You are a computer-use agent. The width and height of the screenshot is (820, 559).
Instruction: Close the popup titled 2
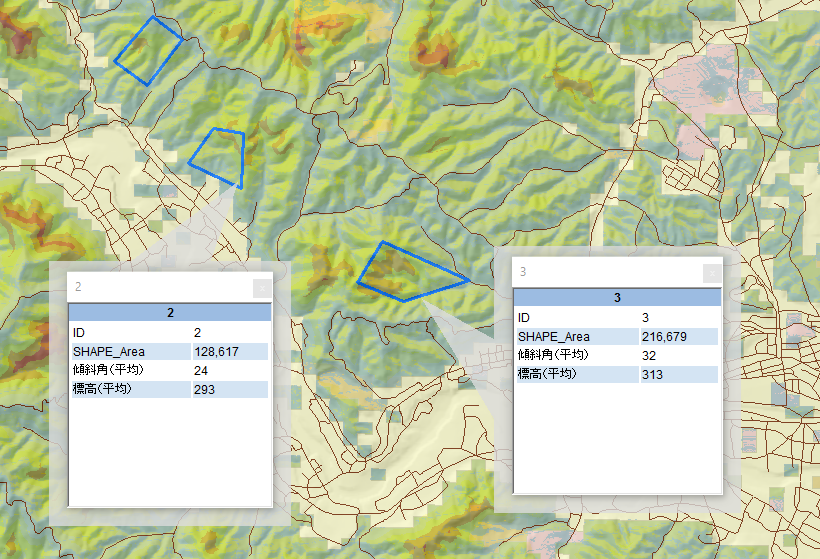261,288
